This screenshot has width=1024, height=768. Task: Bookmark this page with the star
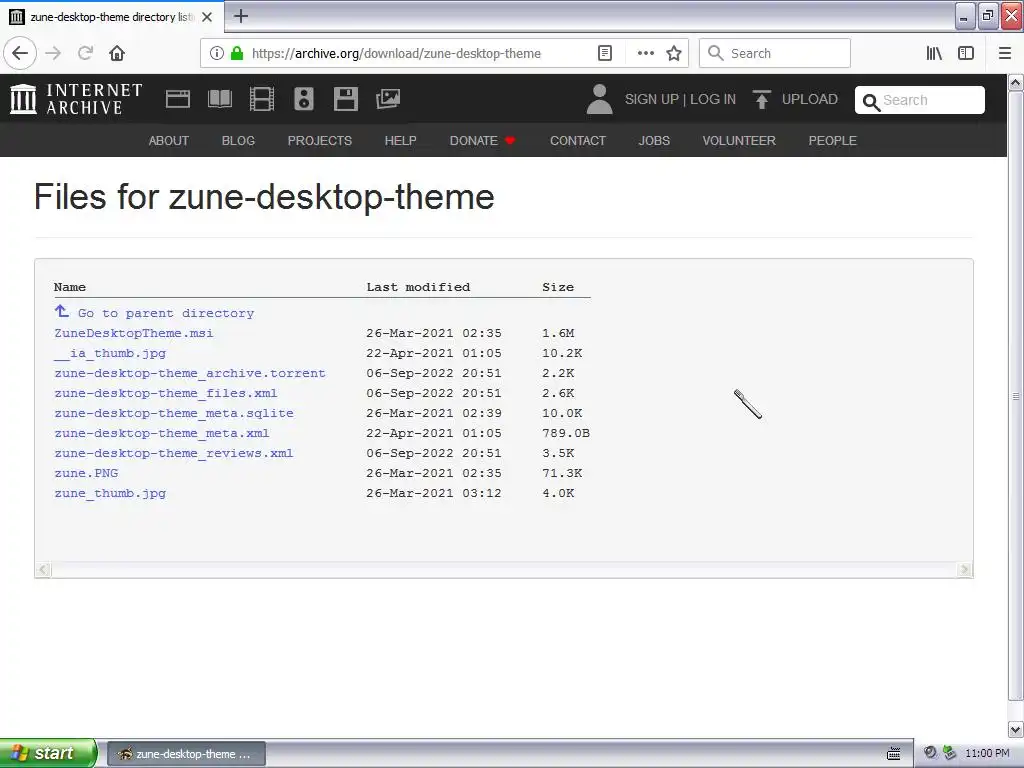(674, 53)
